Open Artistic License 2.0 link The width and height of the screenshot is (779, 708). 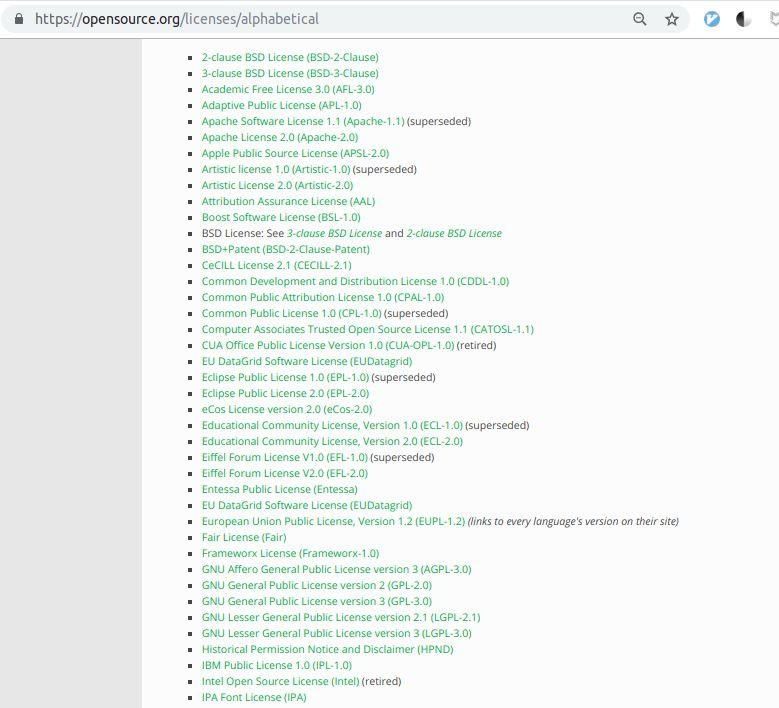click(277, 185)
